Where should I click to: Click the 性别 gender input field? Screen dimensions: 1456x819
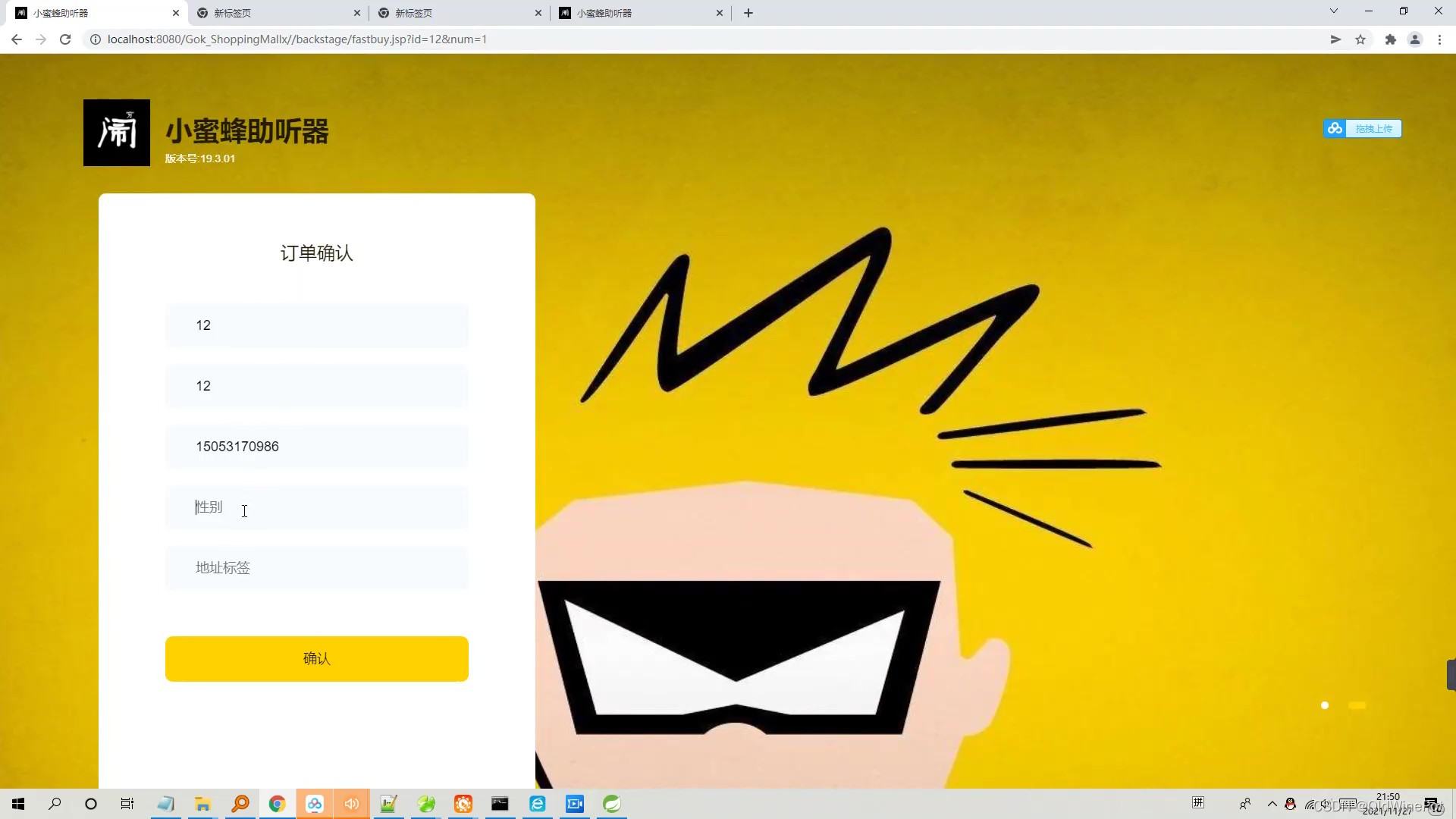316,507
